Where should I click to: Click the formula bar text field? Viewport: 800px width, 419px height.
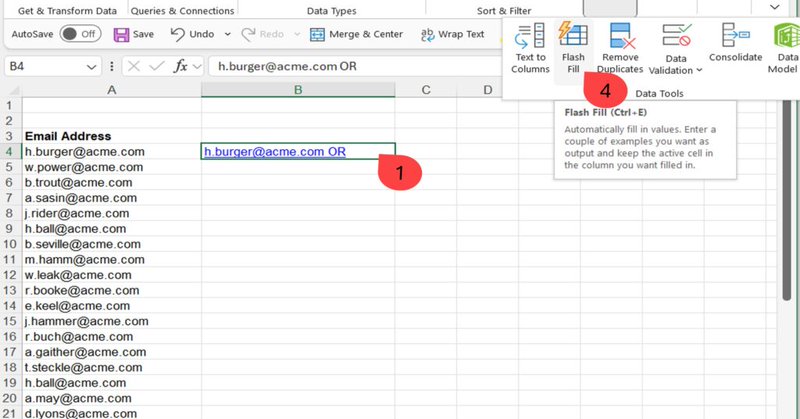point(355,66)
